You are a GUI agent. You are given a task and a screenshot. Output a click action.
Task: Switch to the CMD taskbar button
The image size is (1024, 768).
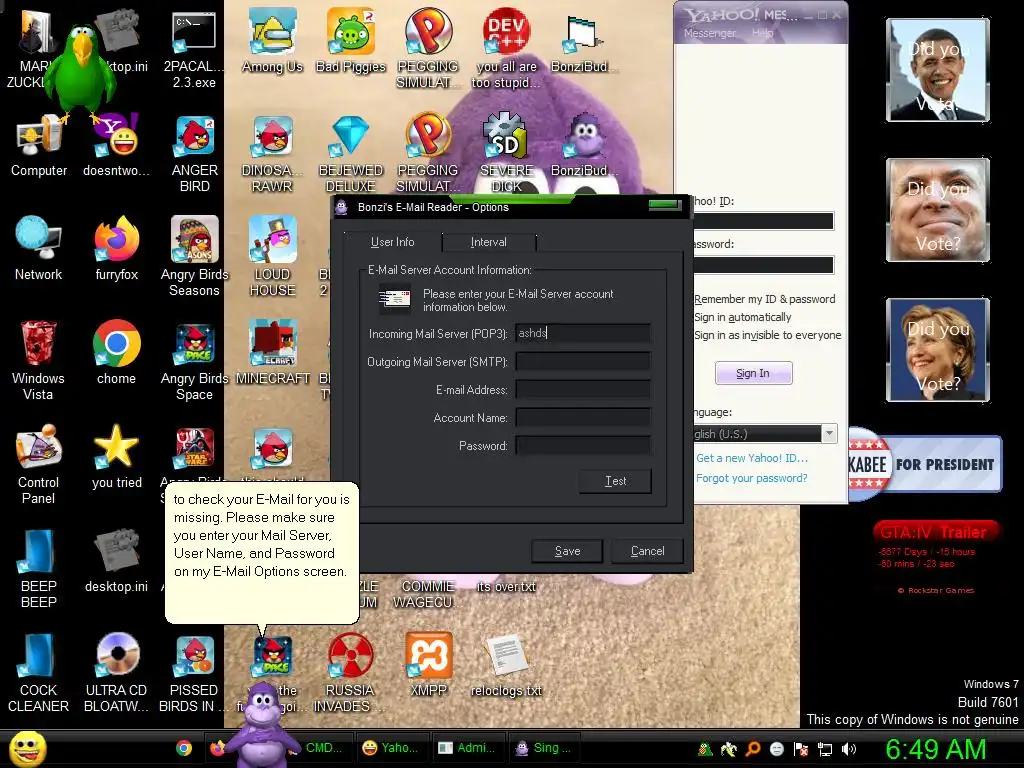click(323, 748)
